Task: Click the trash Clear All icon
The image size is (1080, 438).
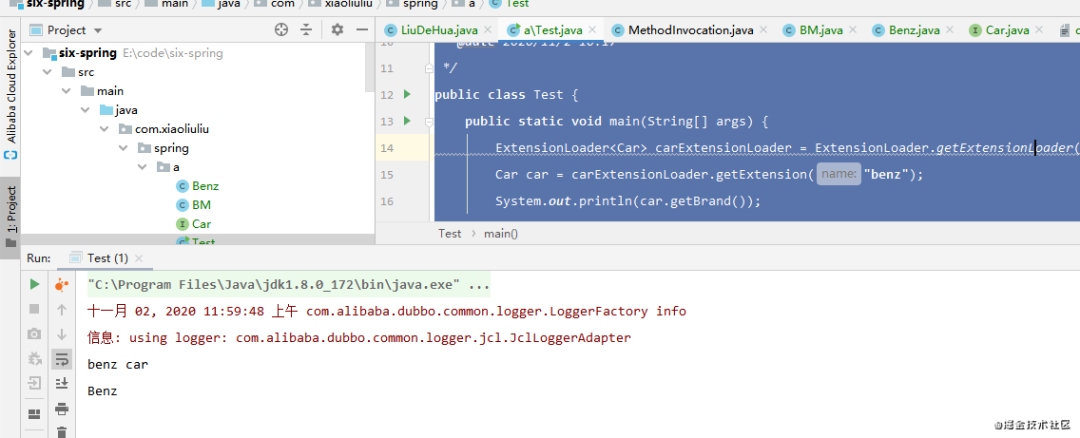Action: pos(61,432)
